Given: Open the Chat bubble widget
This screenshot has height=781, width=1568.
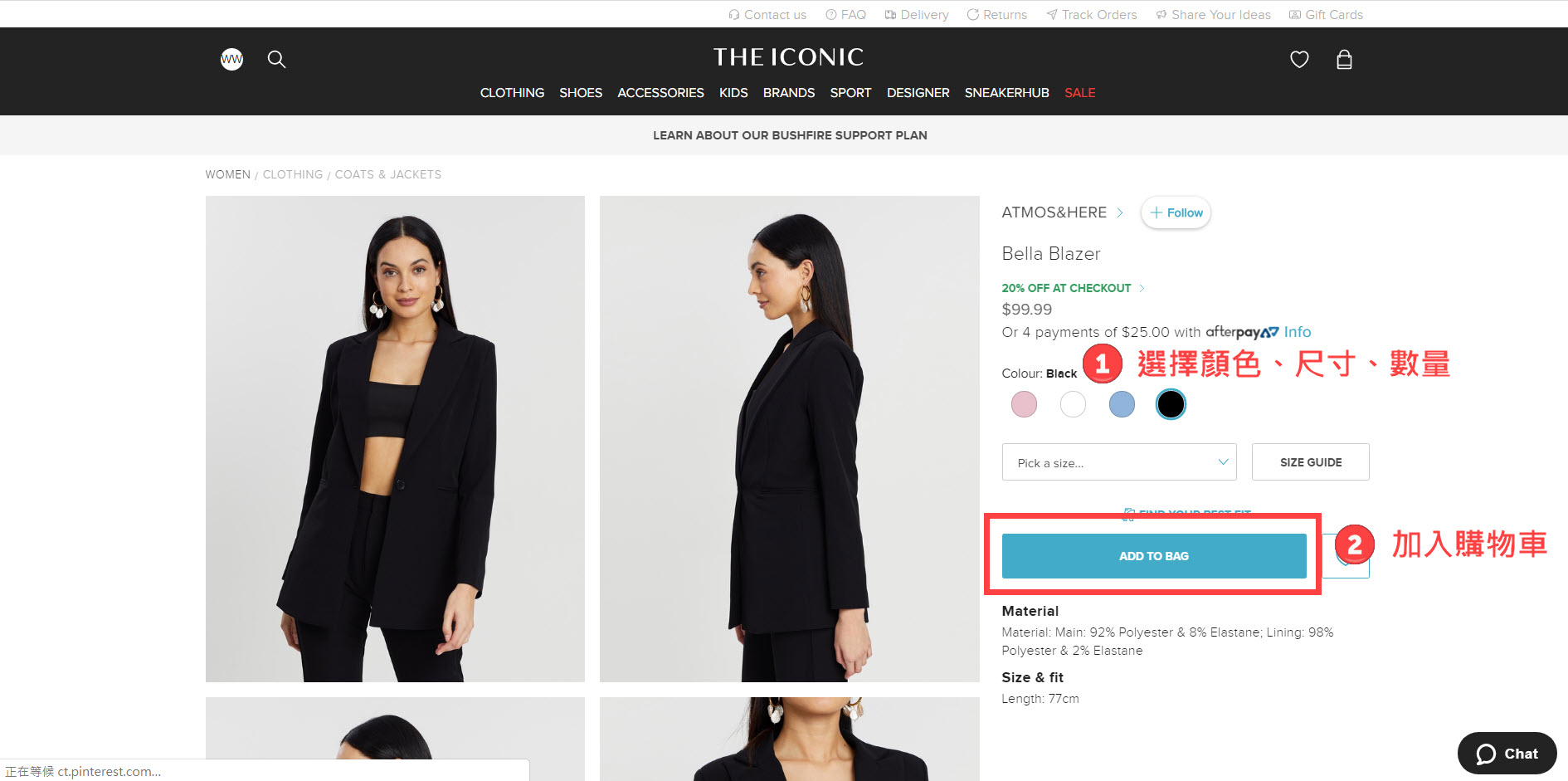Looking at the screenshot, I should click(1507, 754).
